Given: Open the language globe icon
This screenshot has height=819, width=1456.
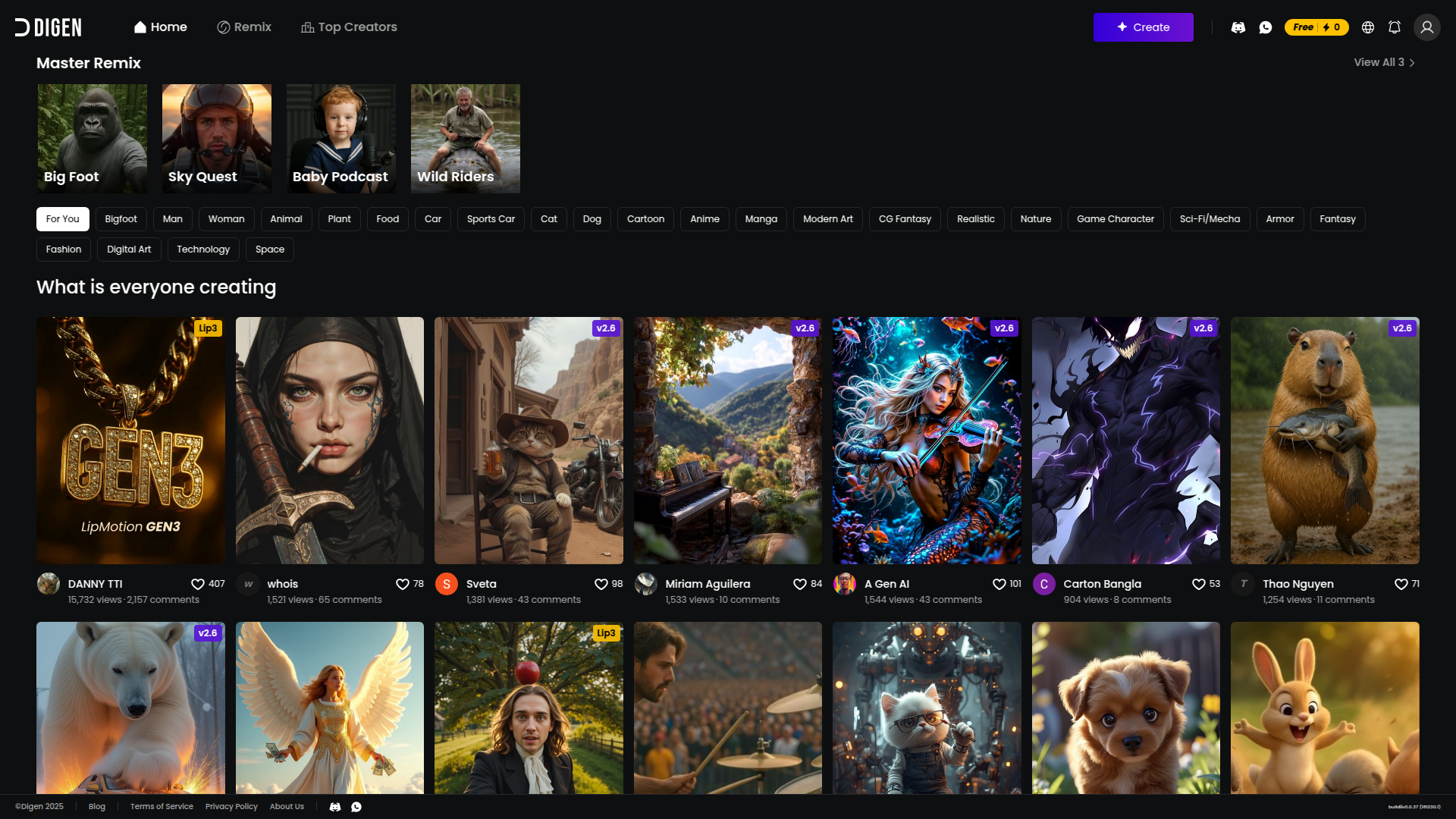Looking at the screenshot, I should tap(1368, 27).
